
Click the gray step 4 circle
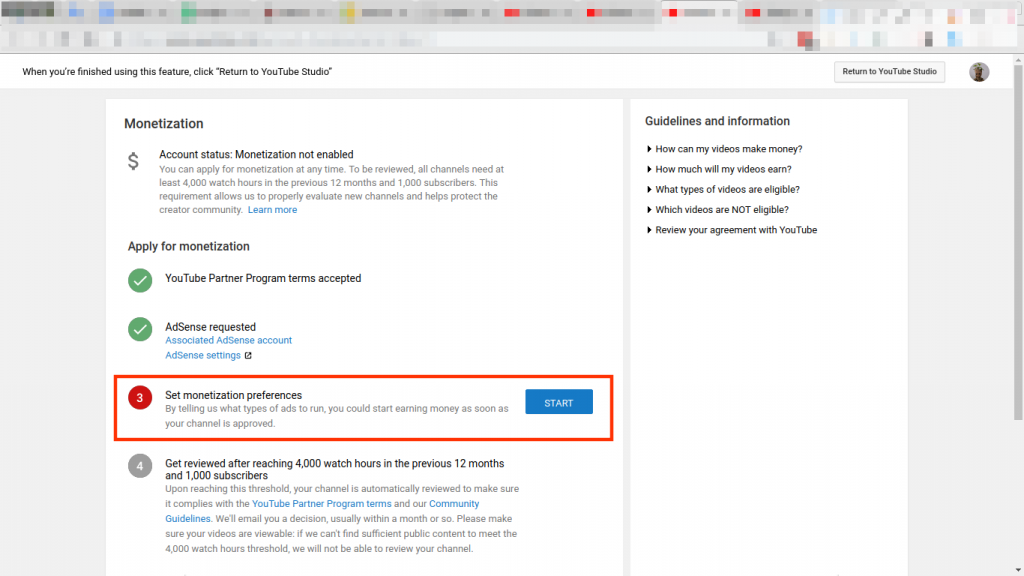[140, 466]
